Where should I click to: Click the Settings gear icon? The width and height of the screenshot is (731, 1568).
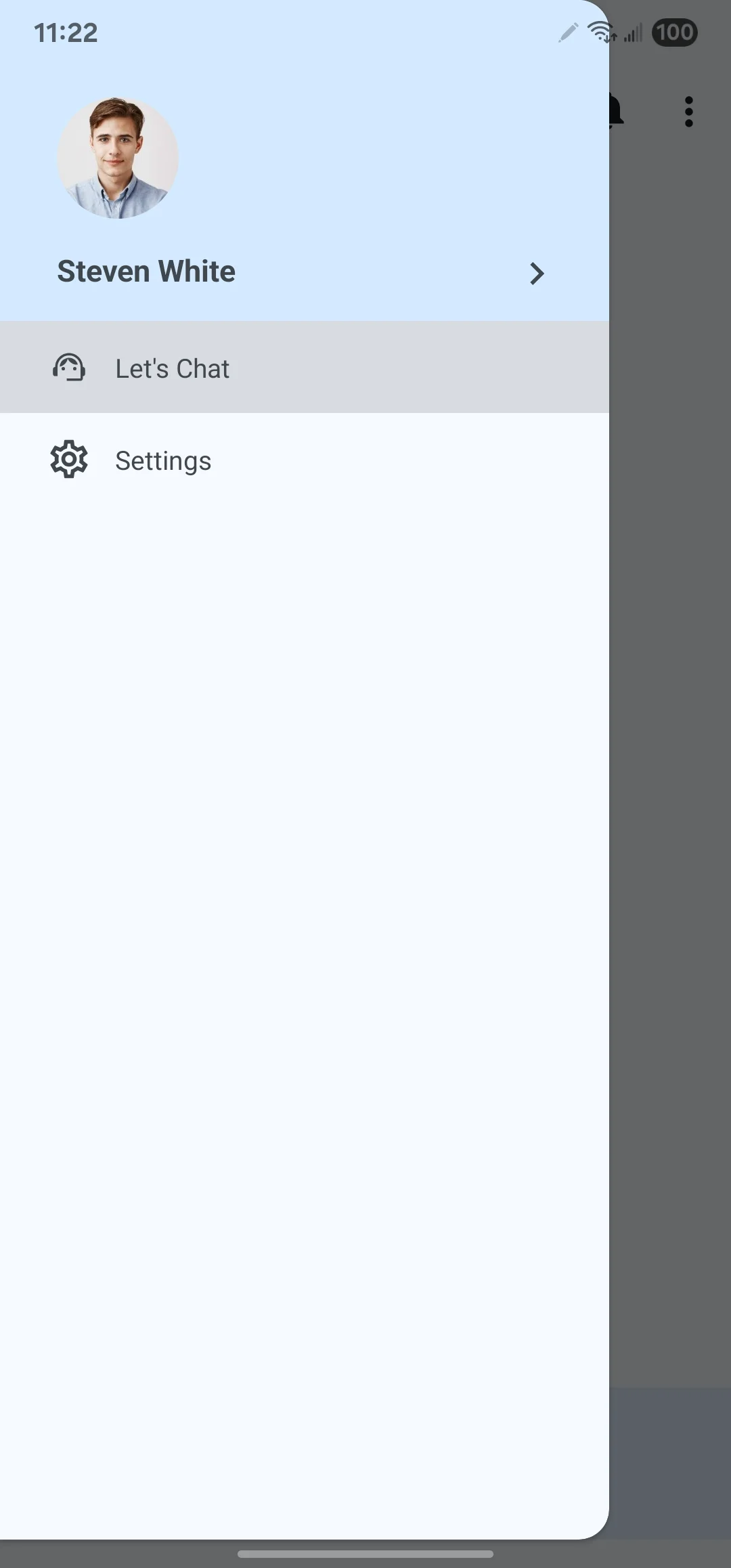pos(69,460)
